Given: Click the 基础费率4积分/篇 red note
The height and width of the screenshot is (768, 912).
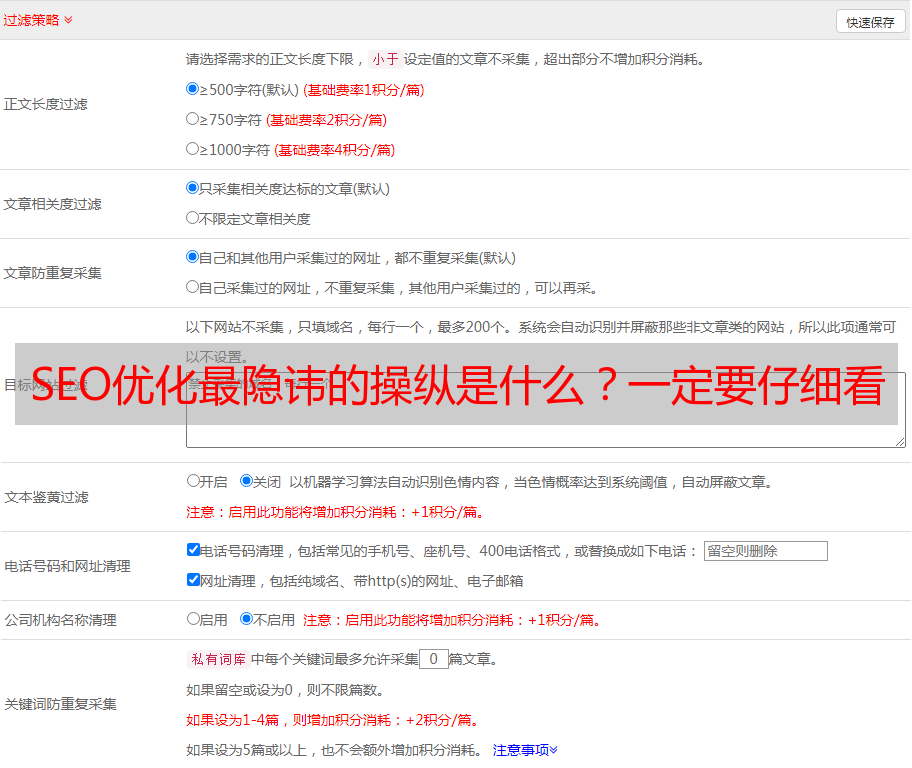Looking at the screenshot, I should pos(334,150).
